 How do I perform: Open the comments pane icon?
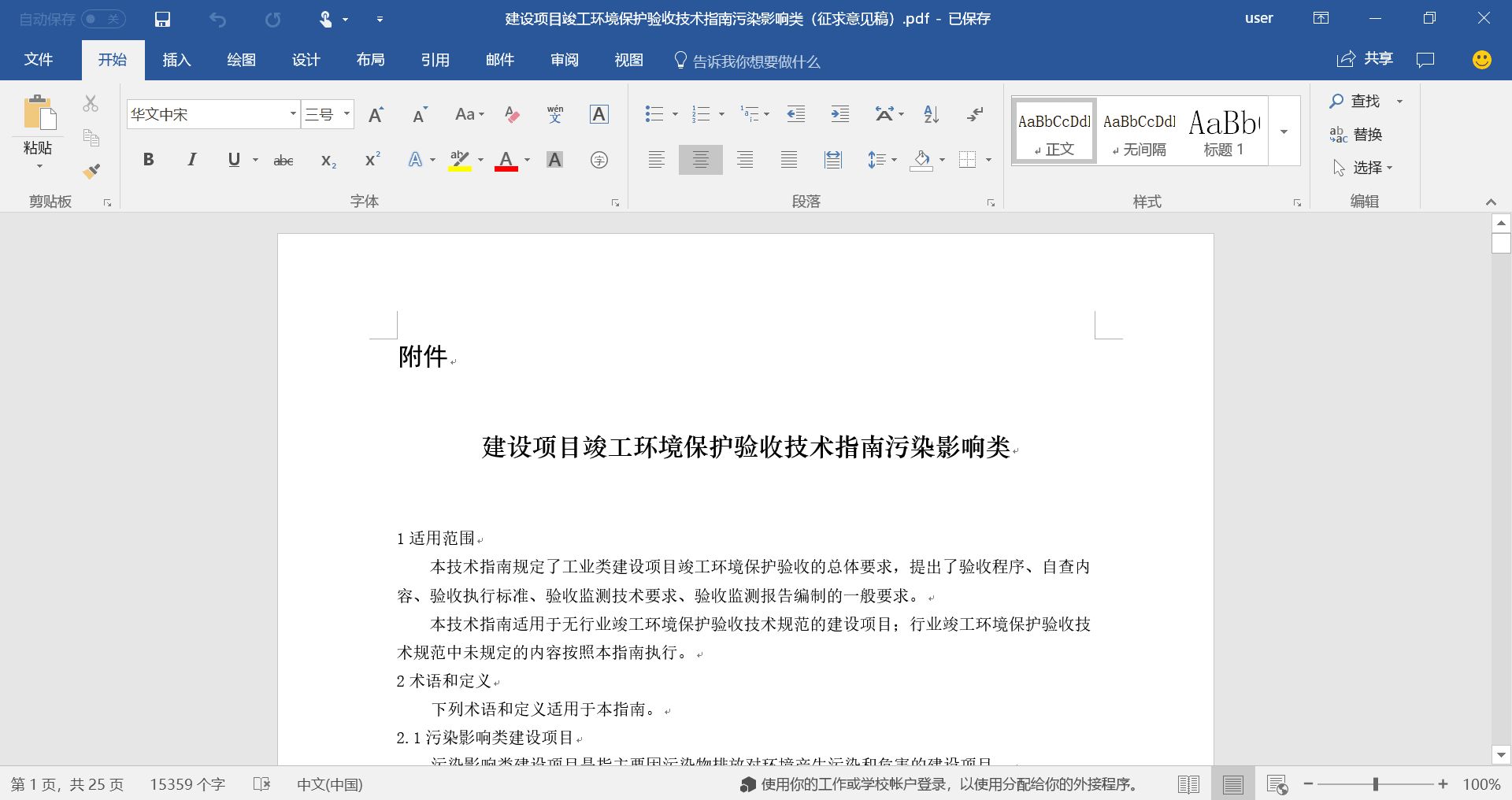[1425, 60]
